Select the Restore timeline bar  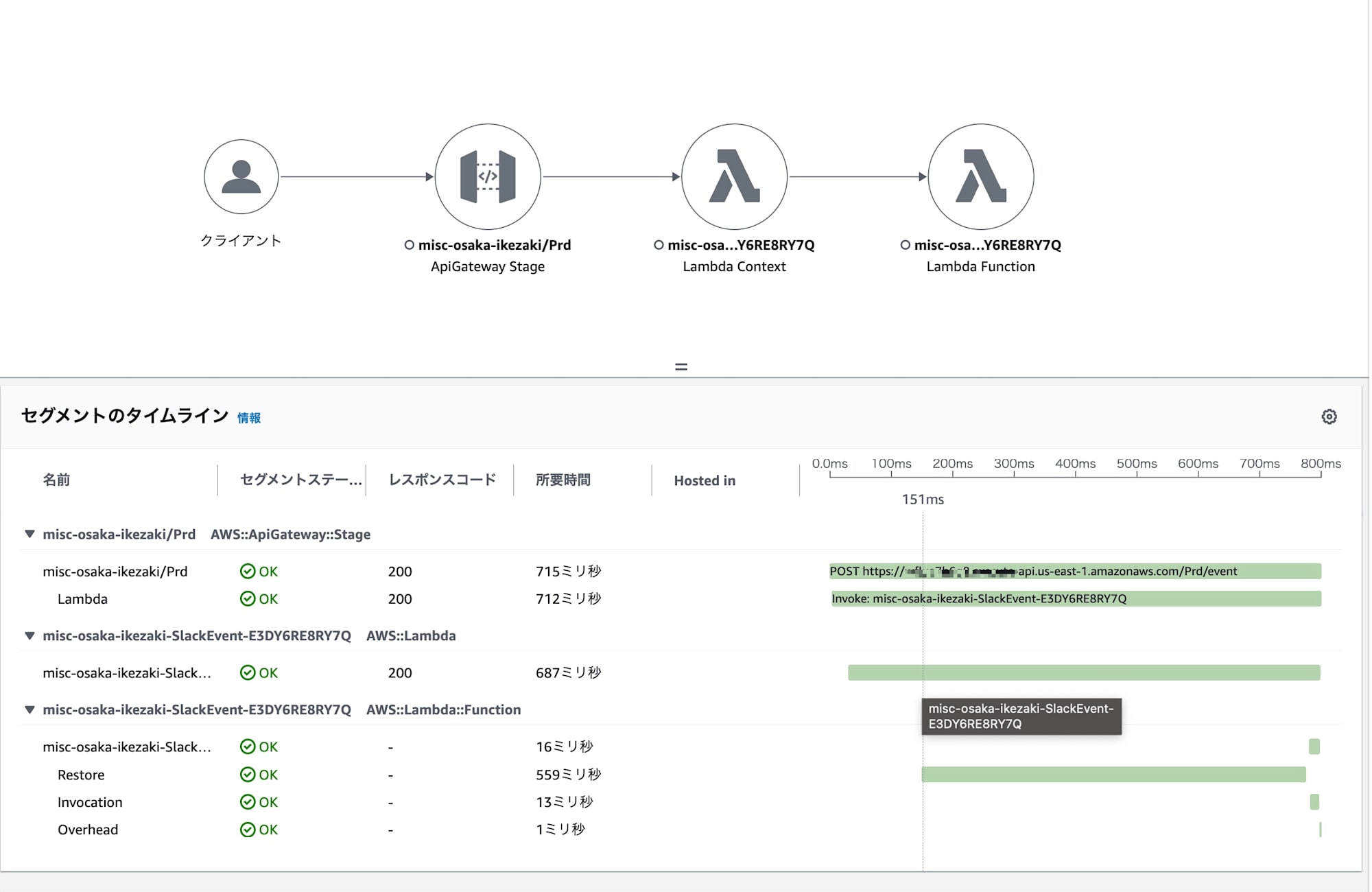point(1114,775)
